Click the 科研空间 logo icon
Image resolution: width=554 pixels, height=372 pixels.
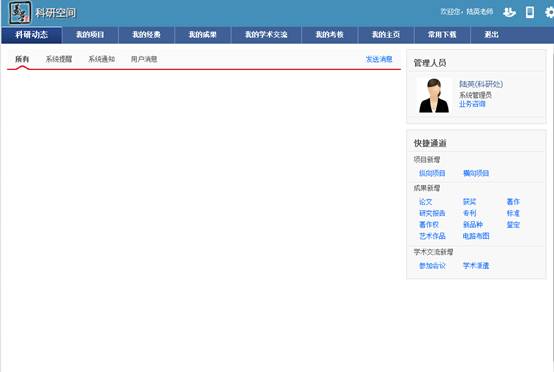click(20, 12)
